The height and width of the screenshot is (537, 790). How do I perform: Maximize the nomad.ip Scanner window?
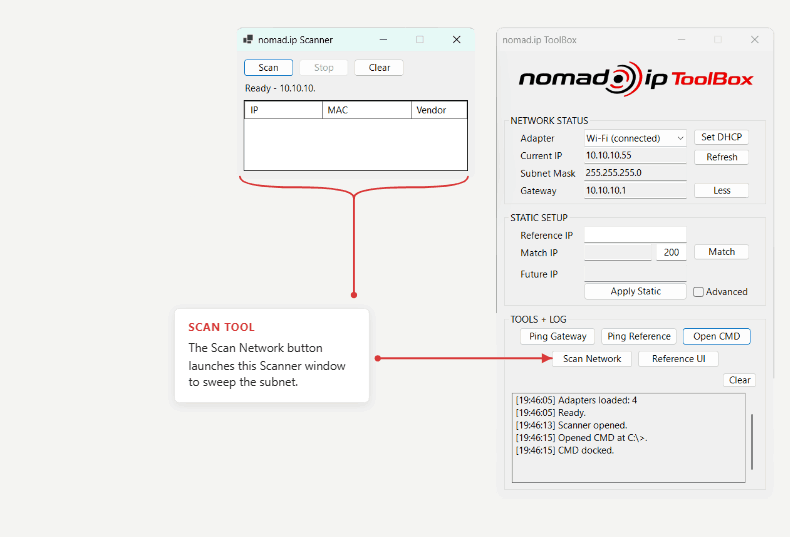(420, 39)
